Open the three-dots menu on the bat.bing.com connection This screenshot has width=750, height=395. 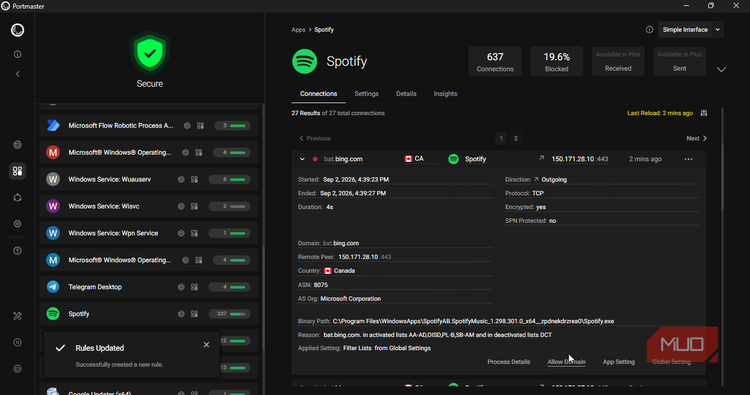click(x=688, y=159)
